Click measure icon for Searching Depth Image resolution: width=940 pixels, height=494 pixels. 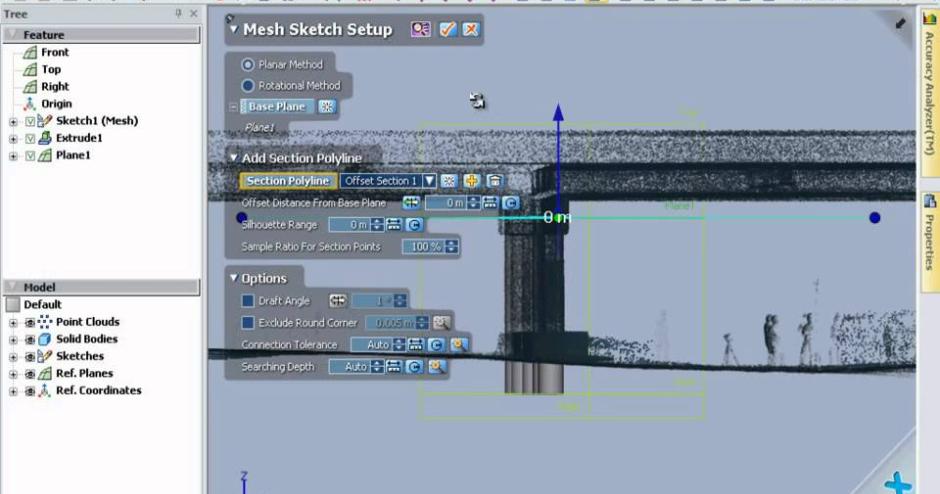point(394,367)
